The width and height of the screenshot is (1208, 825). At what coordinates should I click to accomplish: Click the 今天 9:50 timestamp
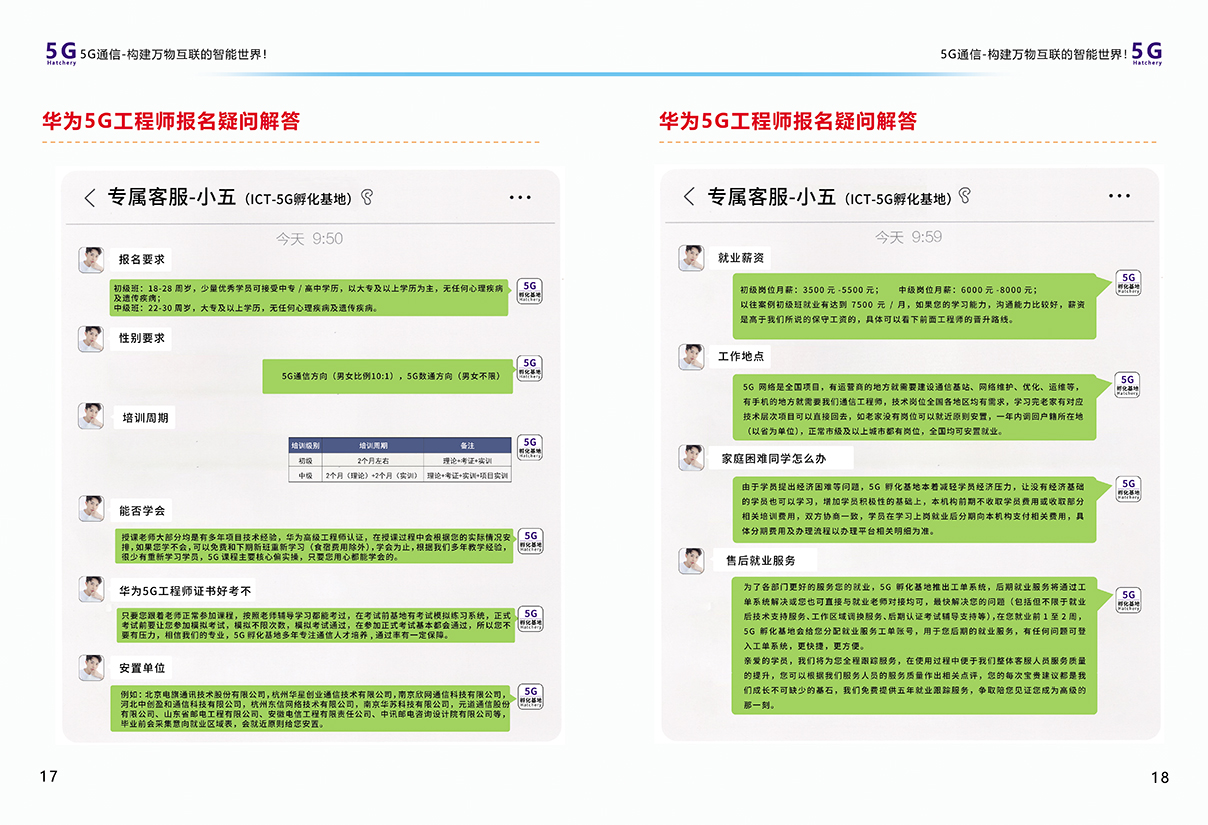pos(309,238)
